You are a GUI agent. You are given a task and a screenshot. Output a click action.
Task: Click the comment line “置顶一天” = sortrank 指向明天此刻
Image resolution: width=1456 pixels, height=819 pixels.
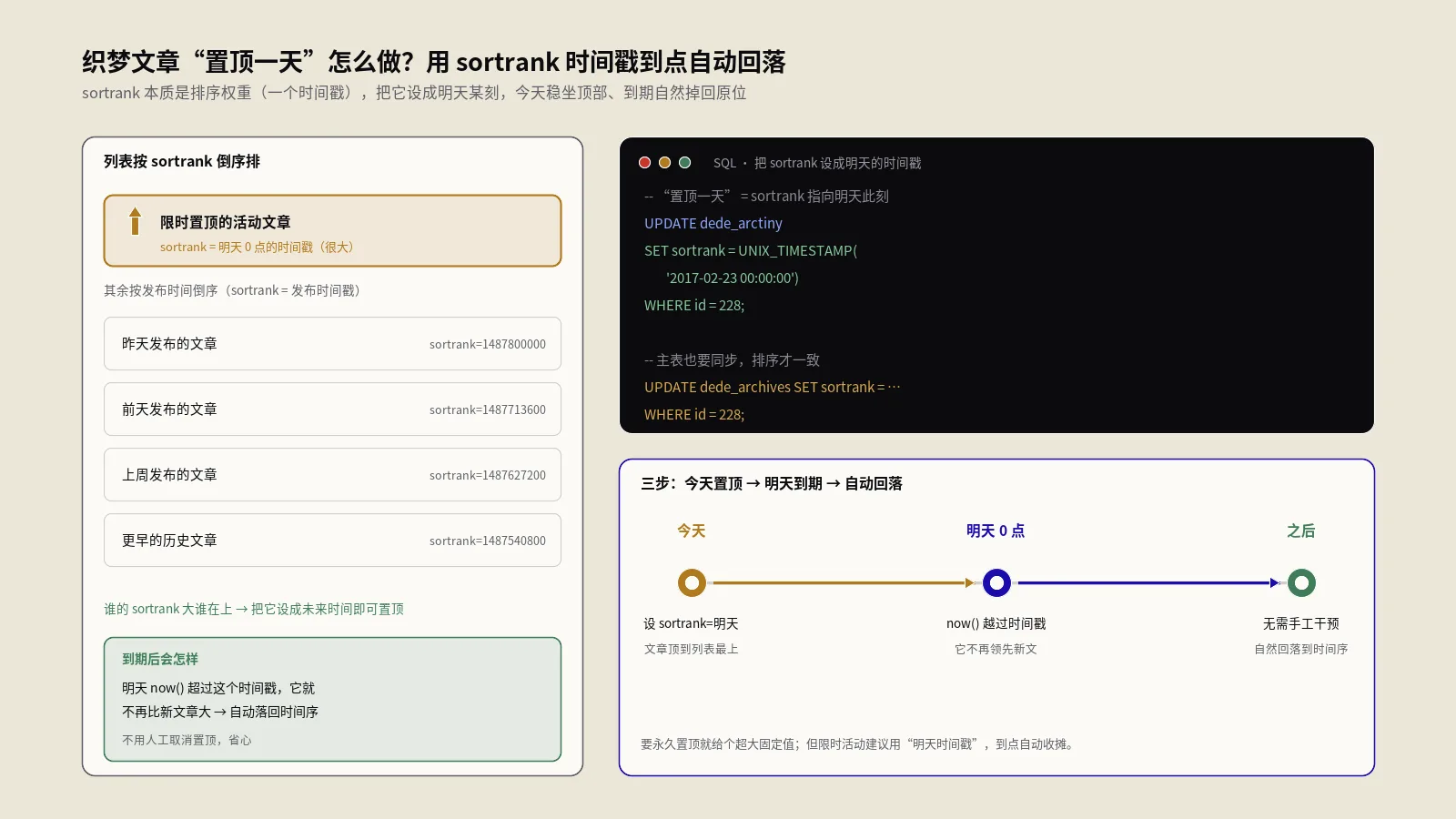[766, 196]
